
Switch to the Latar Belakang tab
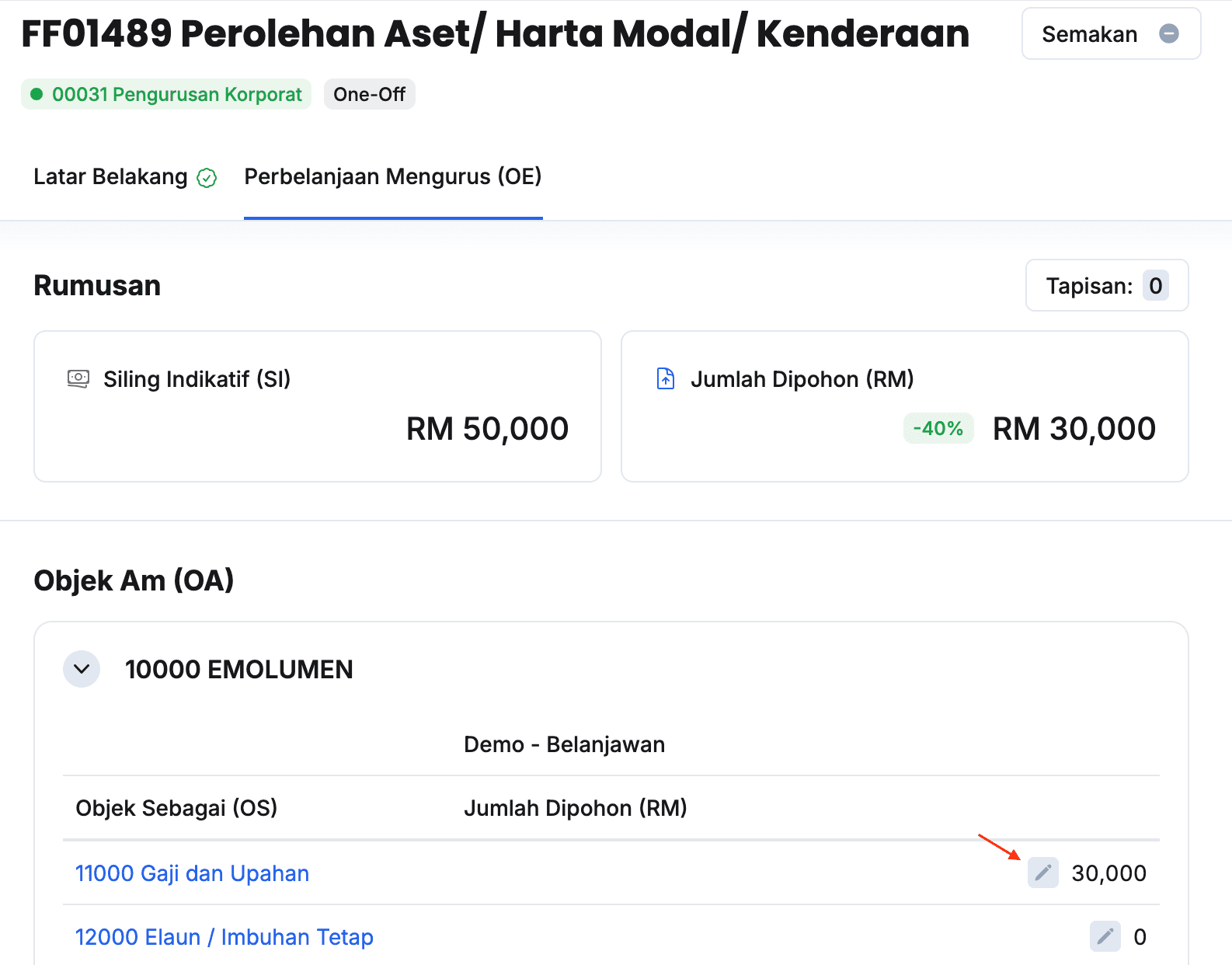pyautogui.click(x=111, y=177)
